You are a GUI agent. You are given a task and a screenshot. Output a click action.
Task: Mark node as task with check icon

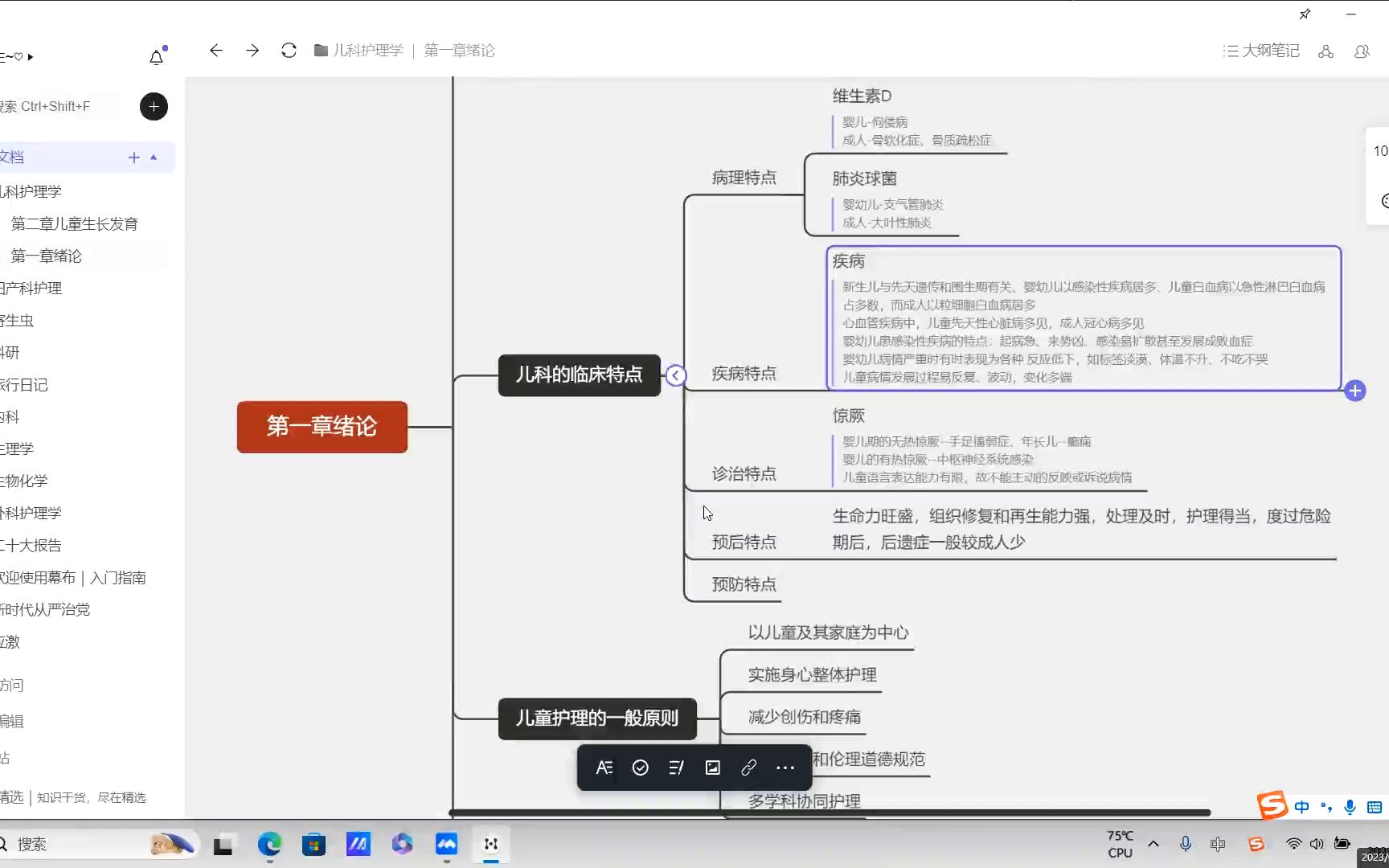pyautogui.click(x=640, y=768)
